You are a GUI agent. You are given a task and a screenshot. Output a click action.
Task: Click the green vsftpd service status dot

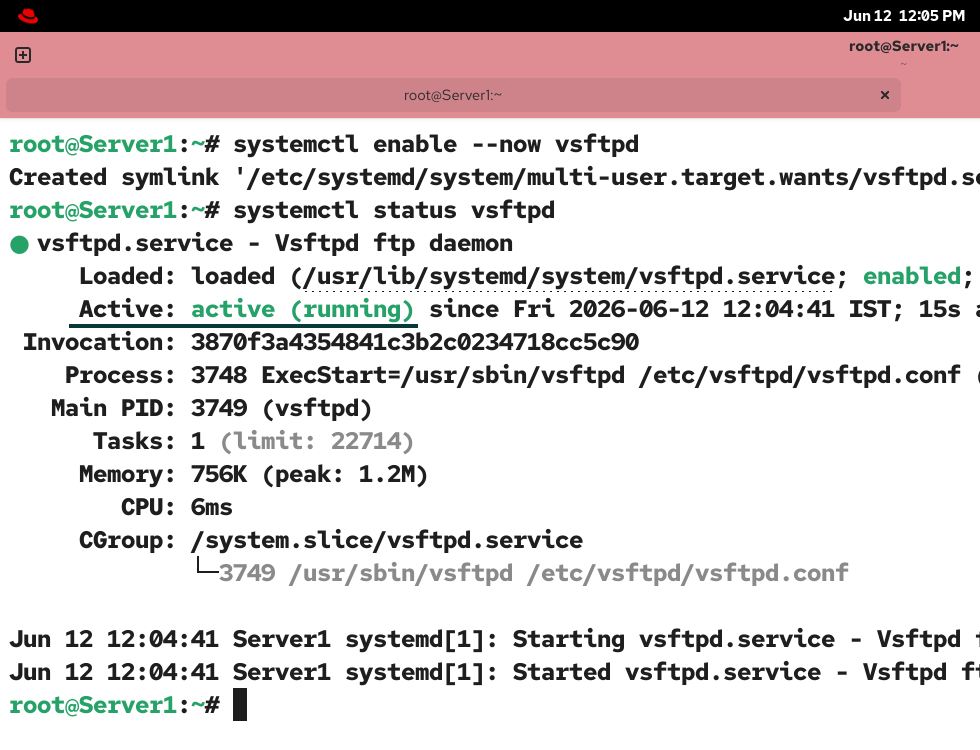coord(19,244)
